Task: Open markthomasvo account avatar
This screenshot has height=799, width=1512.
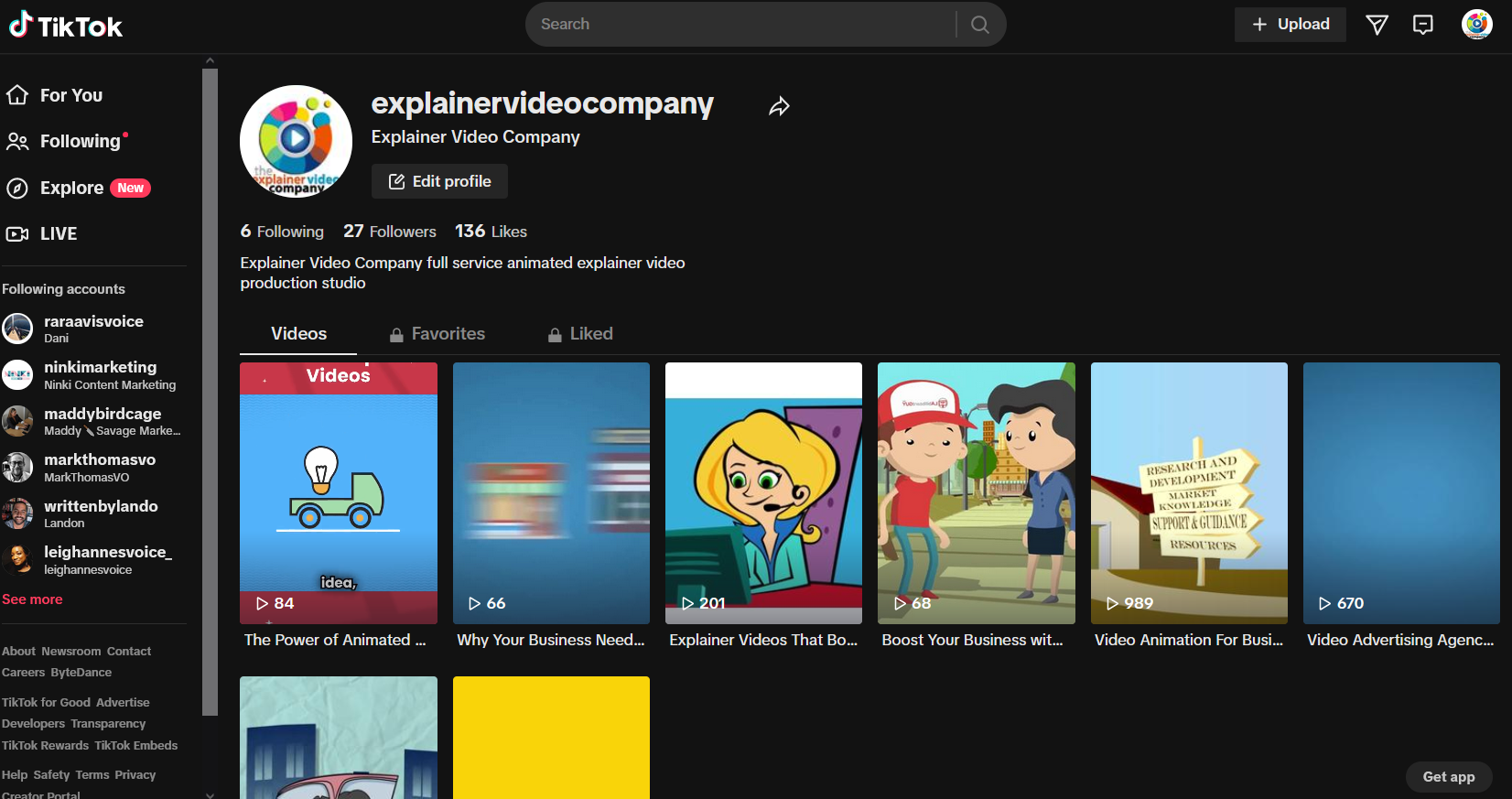Action: pos(17,468)
